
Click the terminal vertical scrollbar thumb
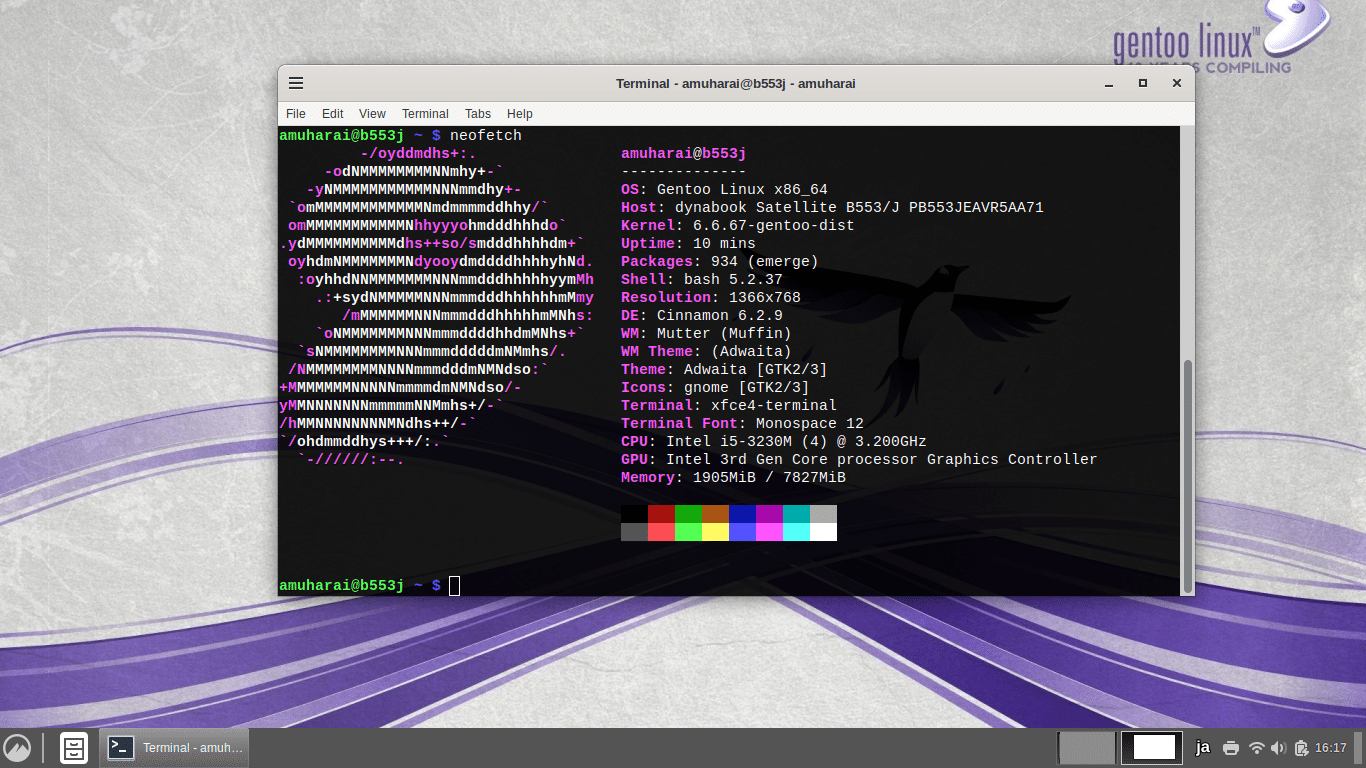pyautogui.click(x=1187, y=475)
